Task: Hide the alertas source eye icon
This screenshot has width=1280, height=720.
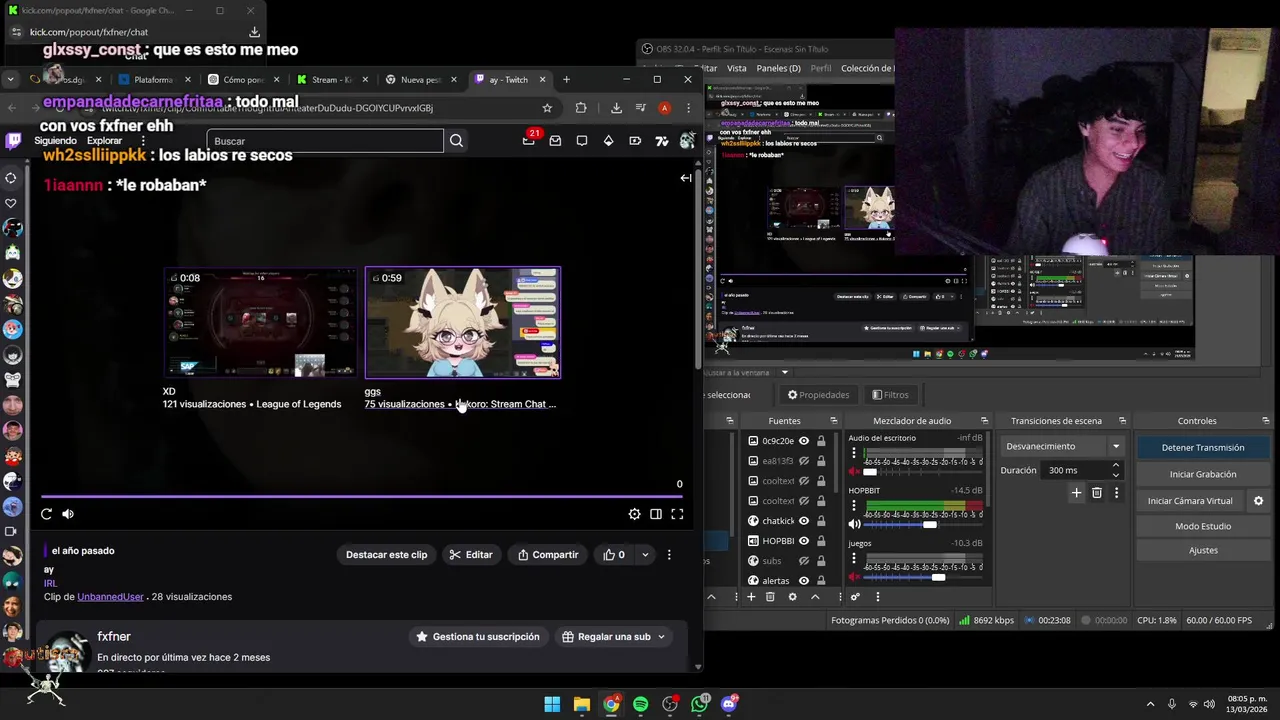Action: click(x=803, y=581)
